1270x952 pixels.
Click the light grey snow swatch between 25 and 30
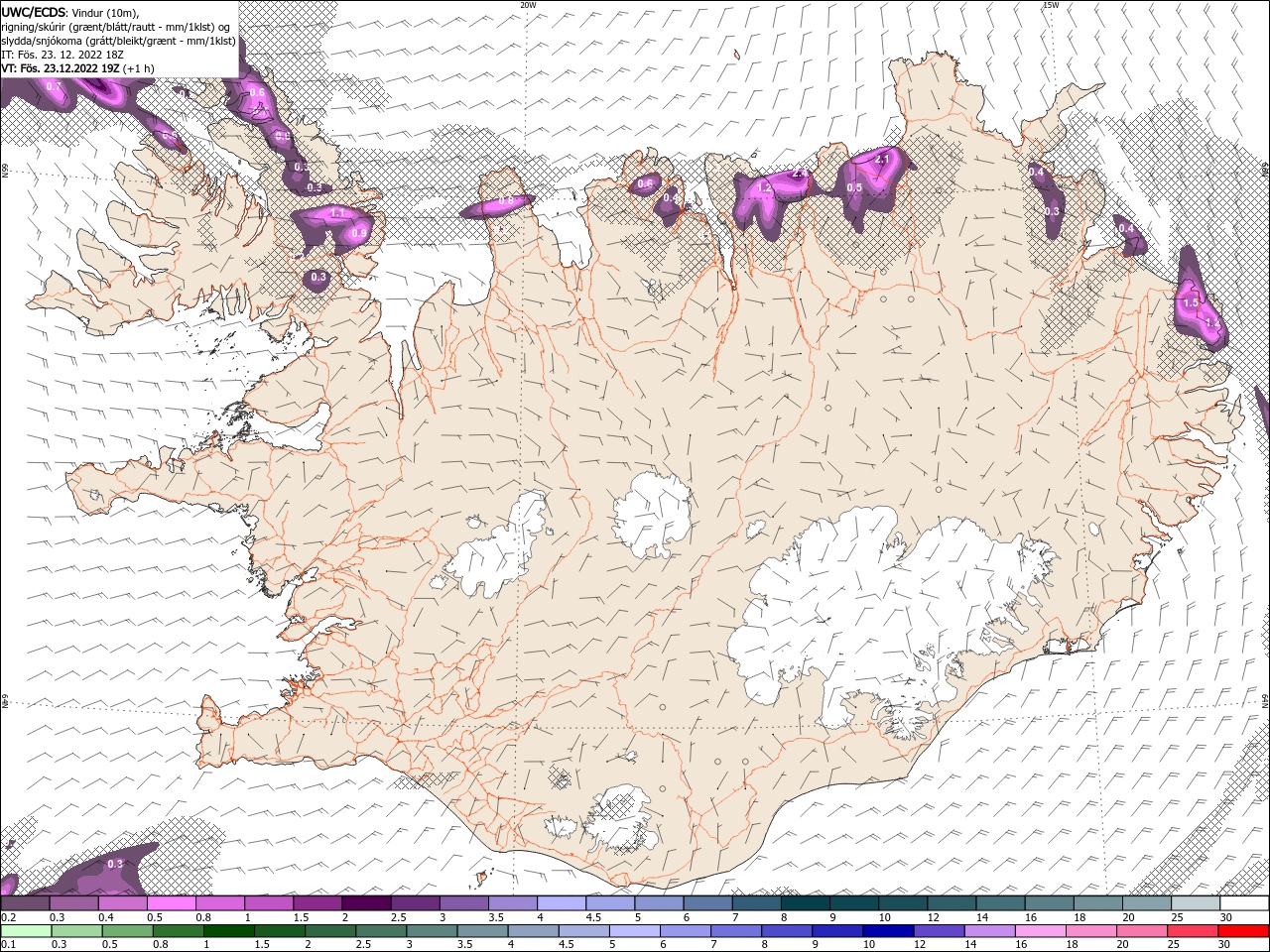1196,903
